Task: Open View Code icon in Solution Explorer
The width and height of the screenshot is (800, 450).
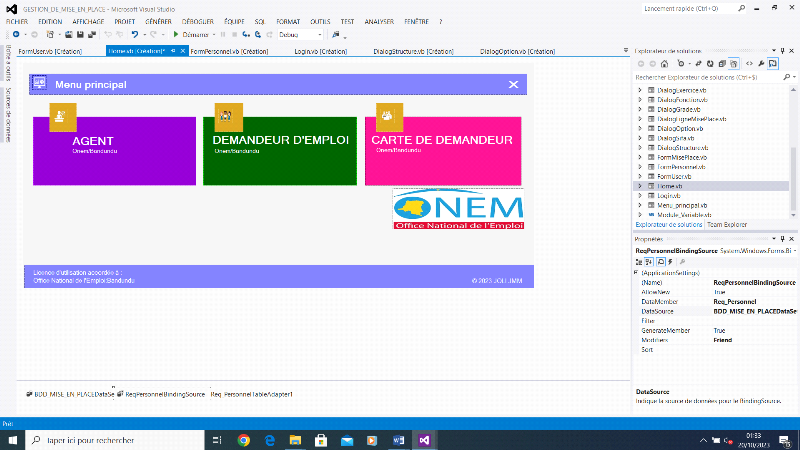Action: click(750, 63)
